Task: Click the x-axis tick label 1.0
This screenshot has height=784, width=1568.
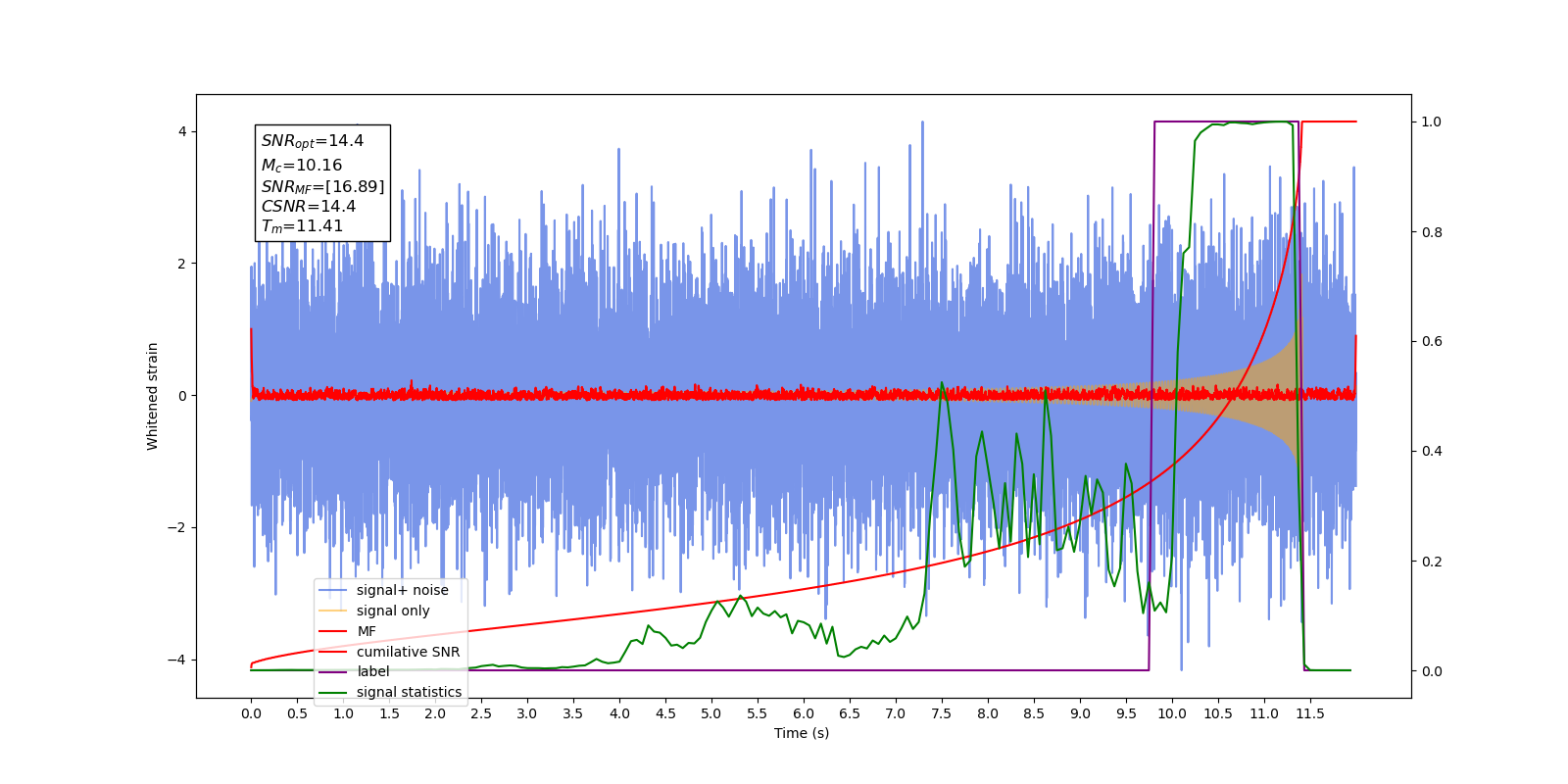Action: click(343, 713)
